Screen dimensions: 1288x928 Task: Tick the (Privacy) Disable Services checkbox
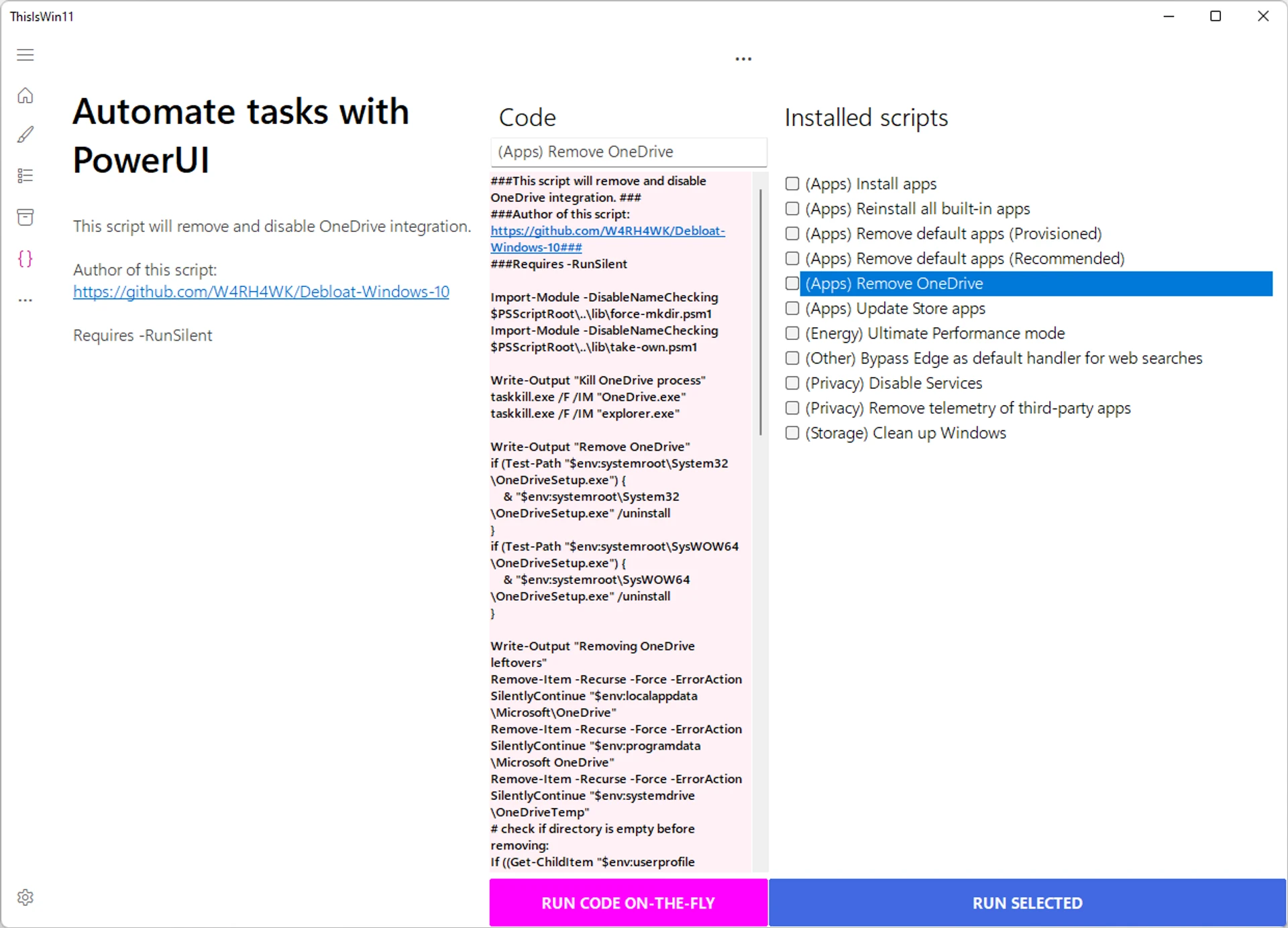click(x=792, y=383)
